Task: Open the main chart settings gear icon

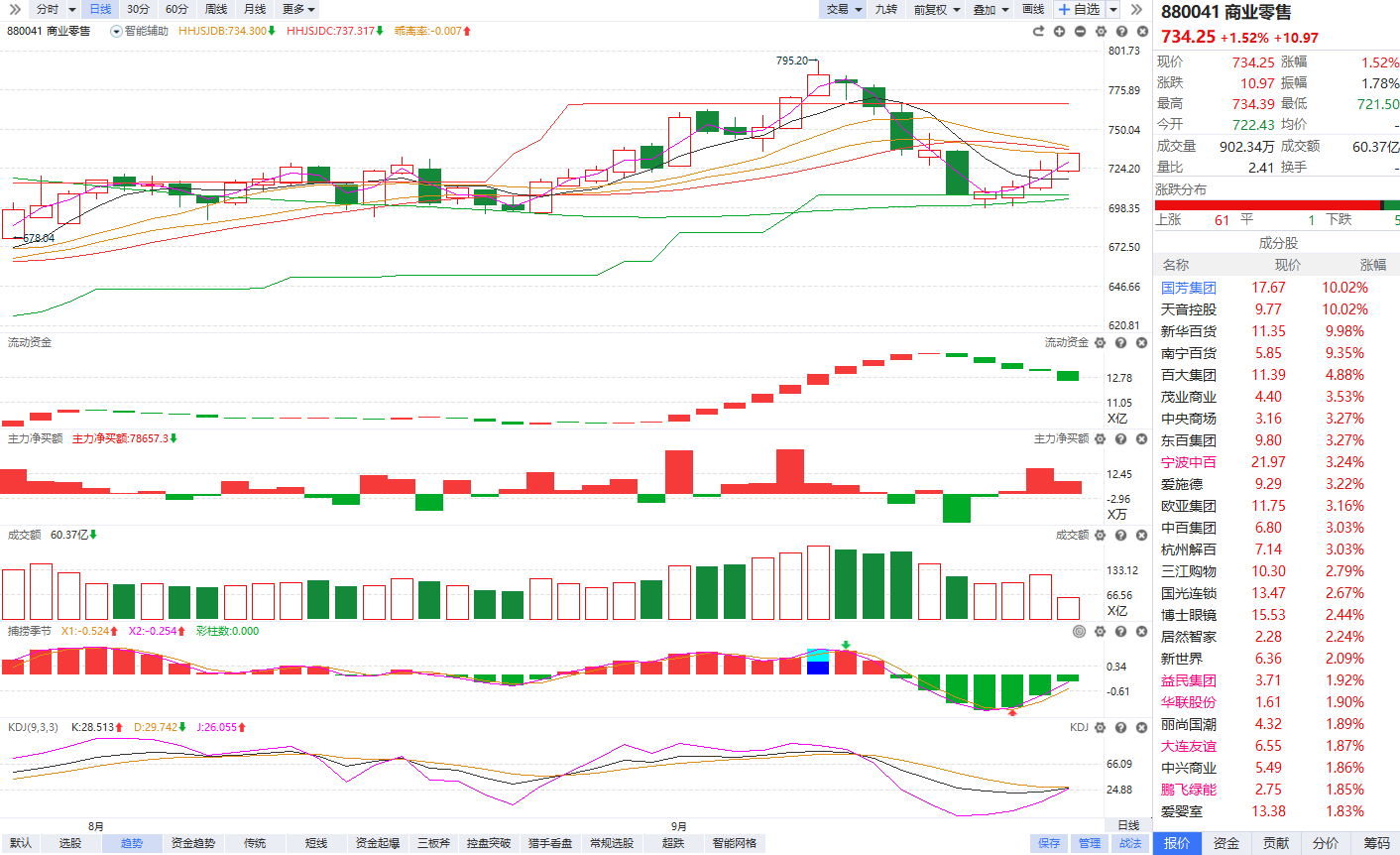Action: (x=1101, y=32)
